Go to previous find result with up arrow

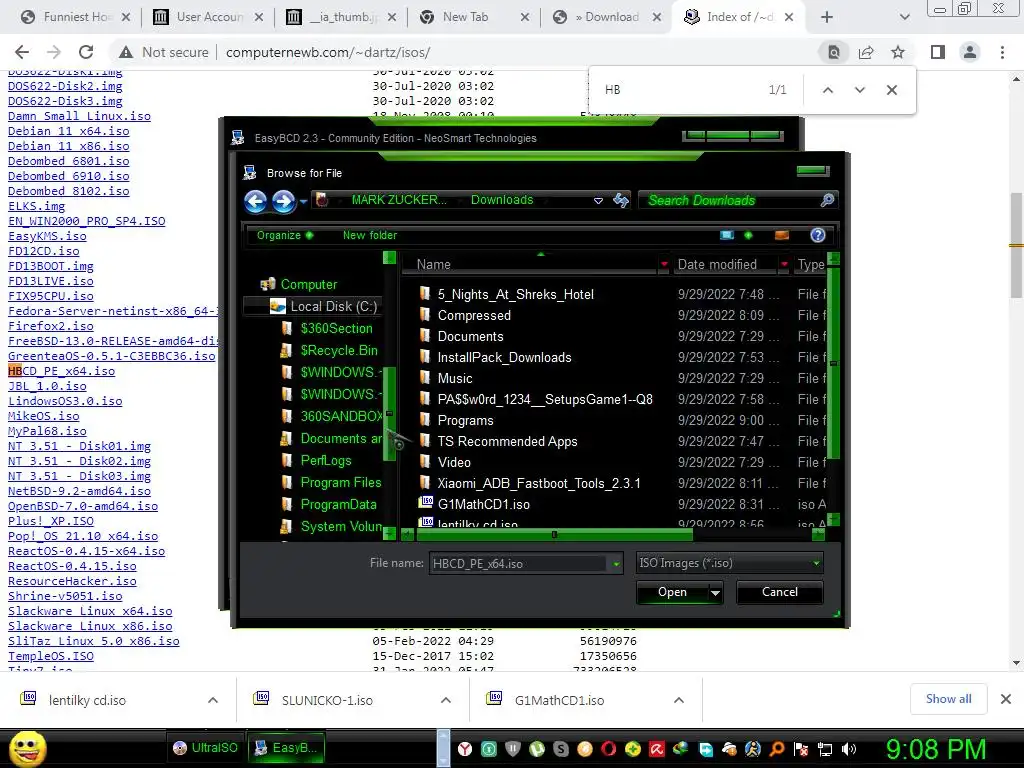point(827,90)
